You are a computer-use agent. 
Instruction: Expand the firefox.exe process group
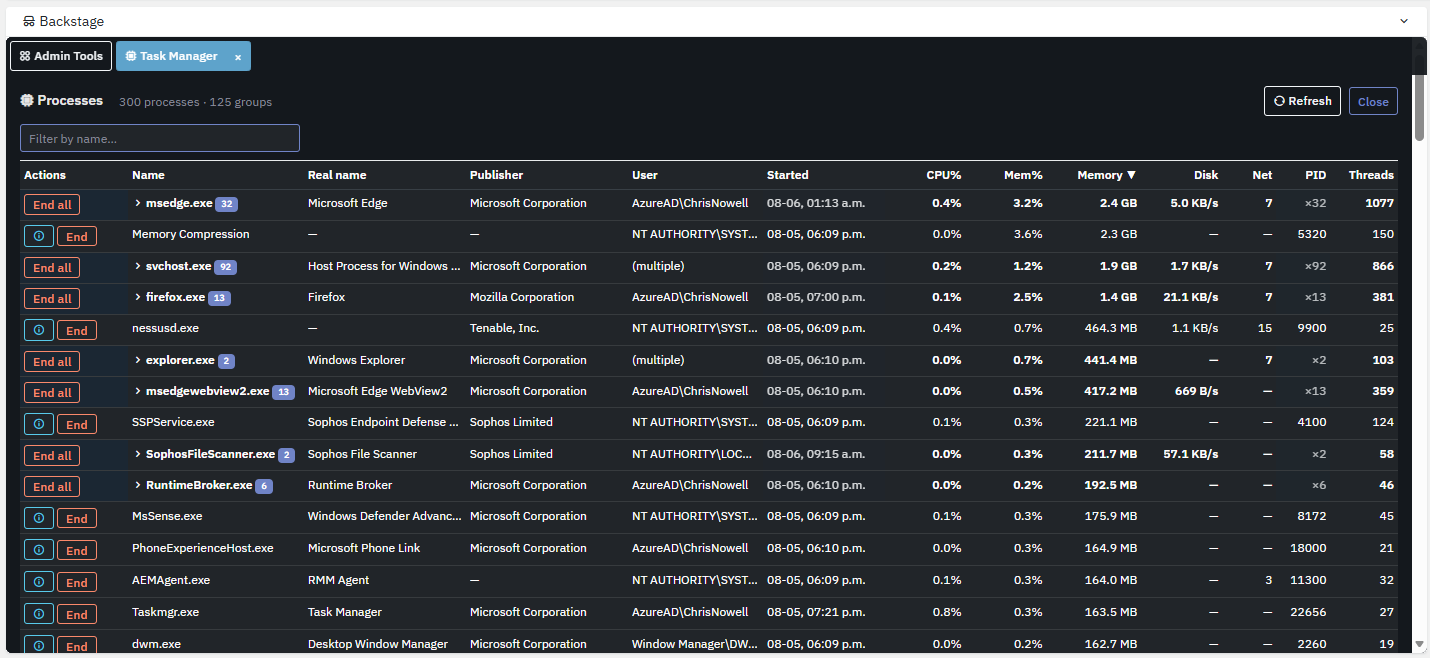click(138, 297)
